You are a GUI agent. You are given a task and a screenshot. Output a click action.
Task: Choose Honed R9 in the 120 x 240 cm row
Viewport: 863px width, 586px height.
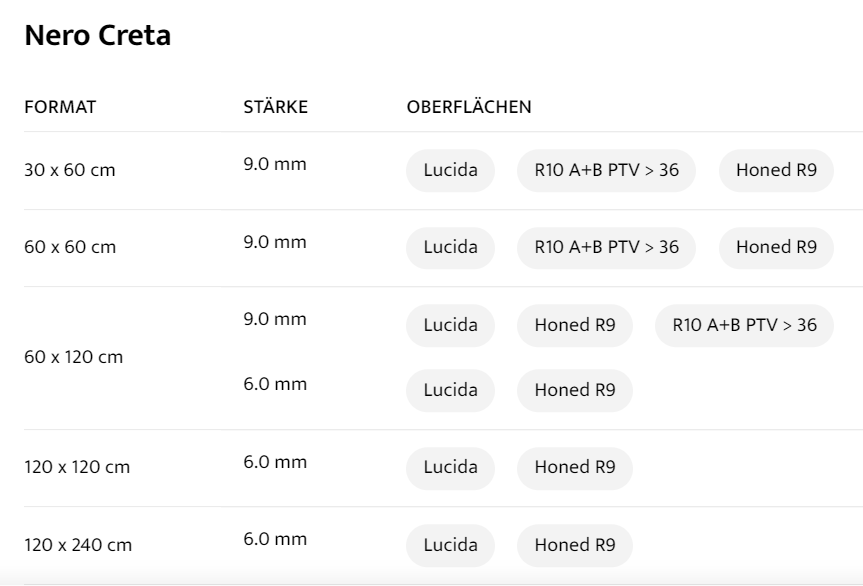click(x=574, y=545)
